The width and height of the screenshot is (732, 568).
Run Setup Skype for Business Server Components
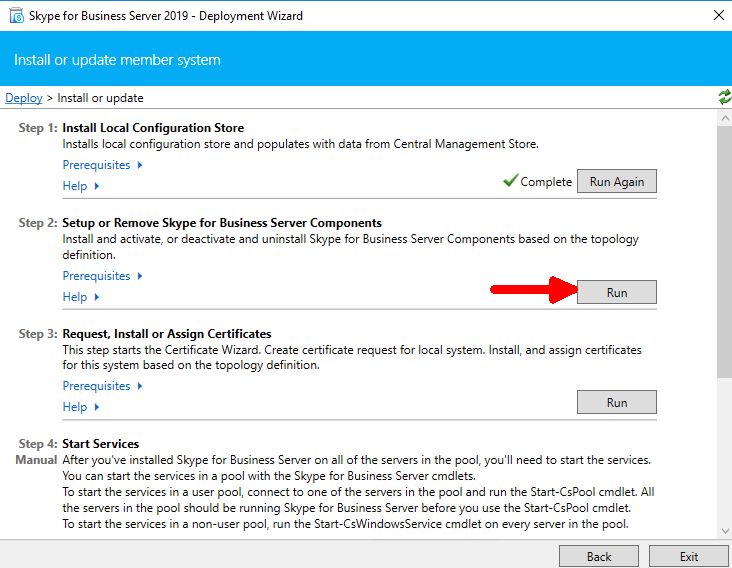(617, 292)
